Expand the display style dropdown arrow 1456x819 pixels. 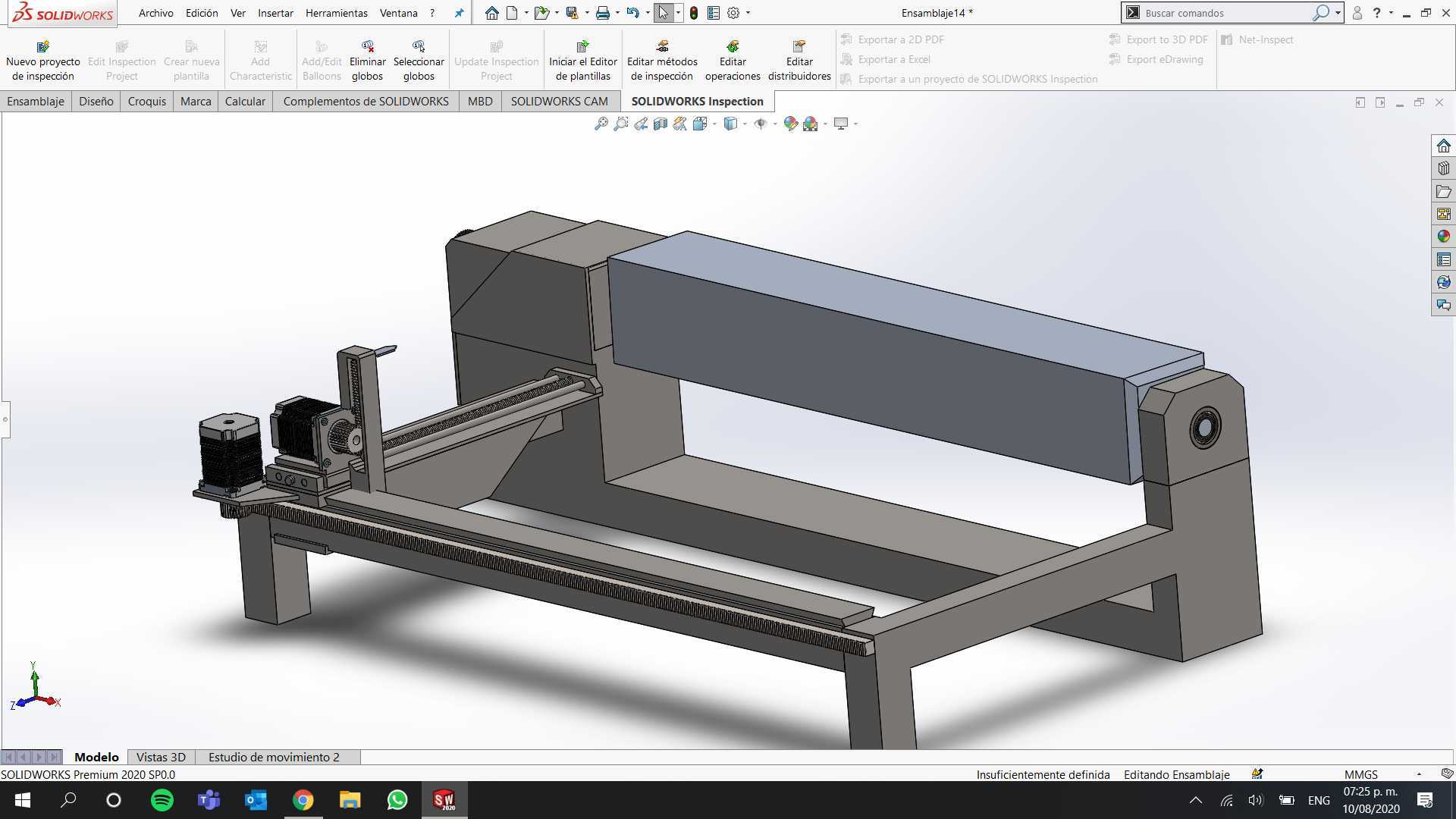(745, 124)
